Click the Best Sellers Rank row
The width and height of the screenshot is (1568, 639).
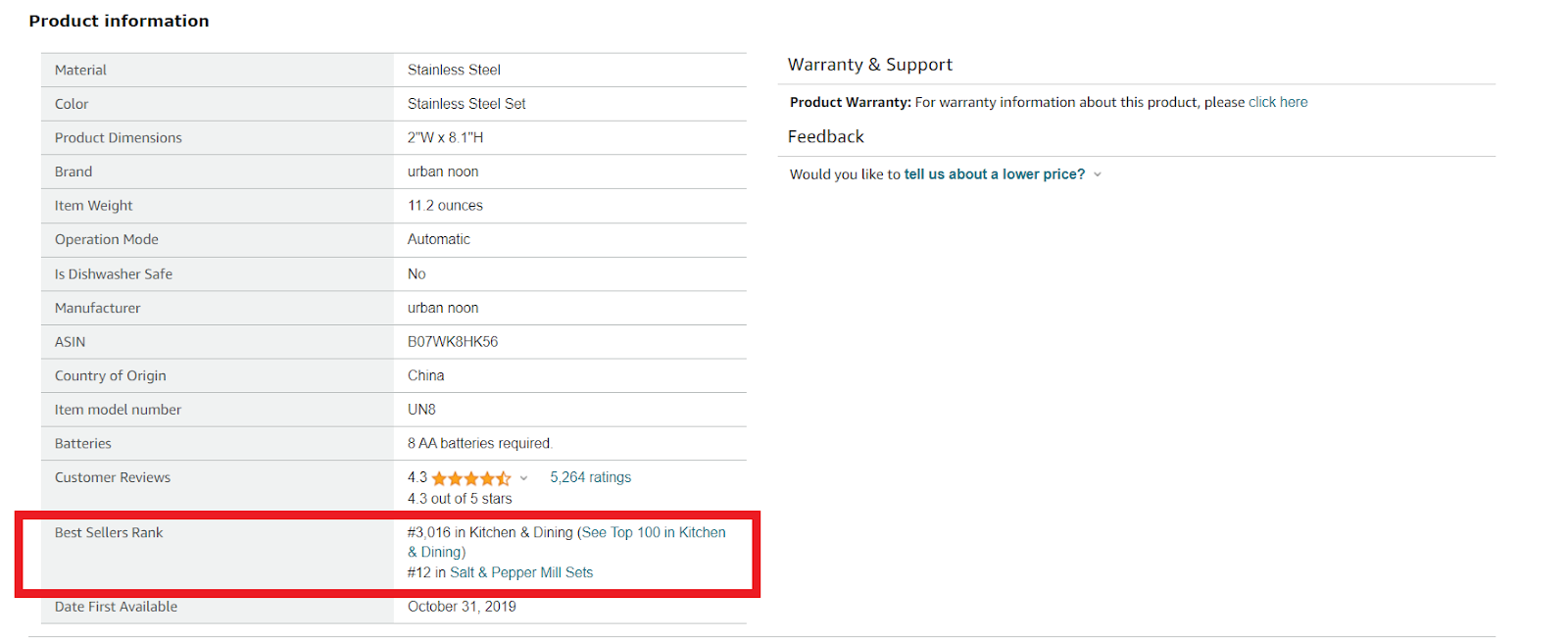coord(109,532)
